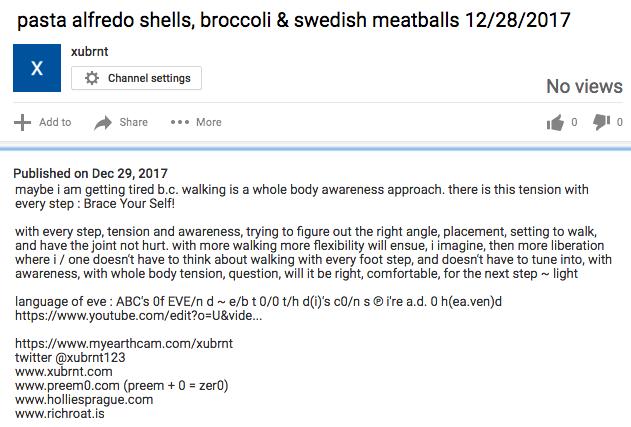Open Channel settings button
The width and height of the screenshot is (631, 427).
coord(136,78)
